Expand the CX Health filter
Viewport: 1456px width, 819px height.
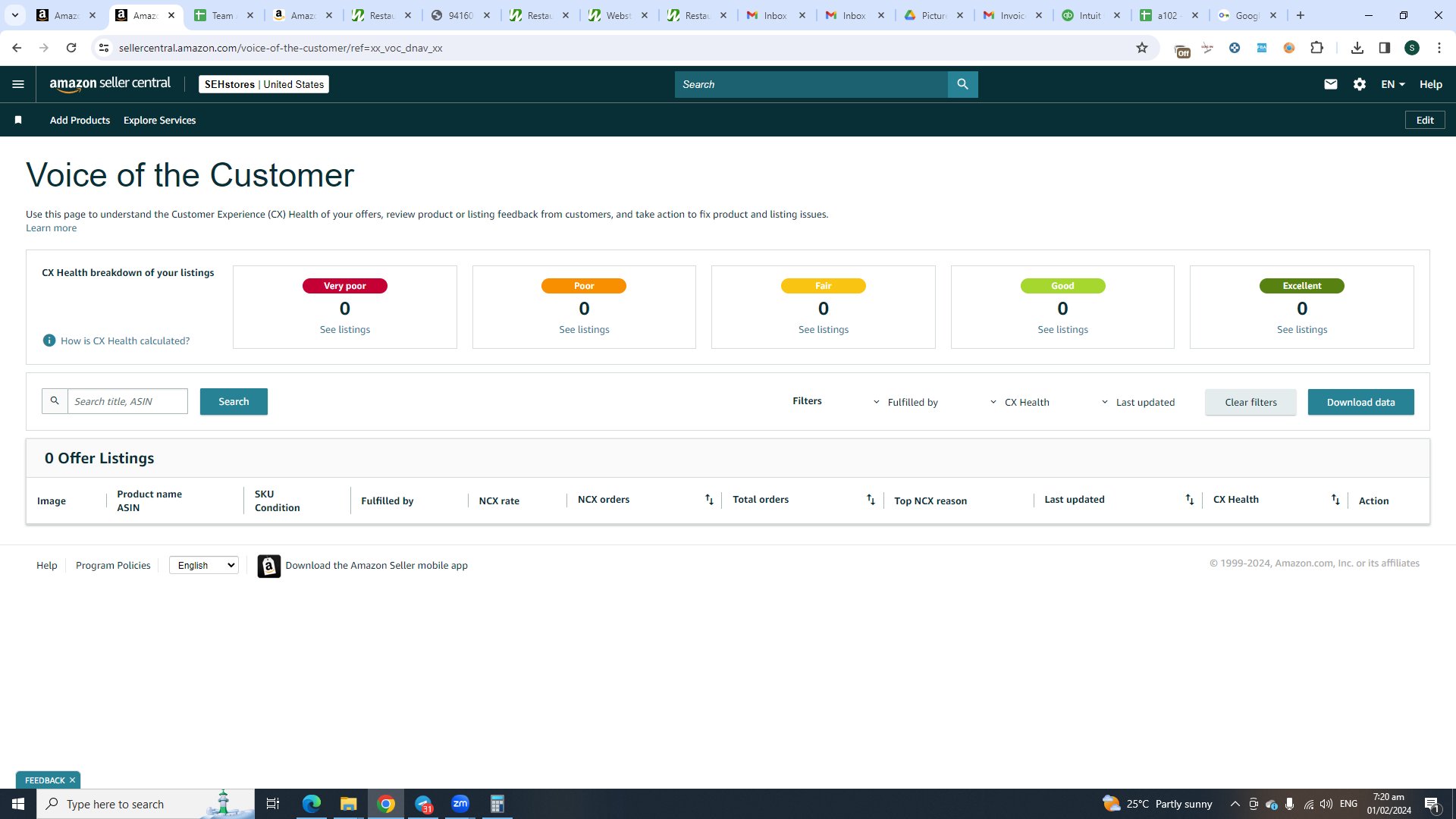tap(1019, 402)
